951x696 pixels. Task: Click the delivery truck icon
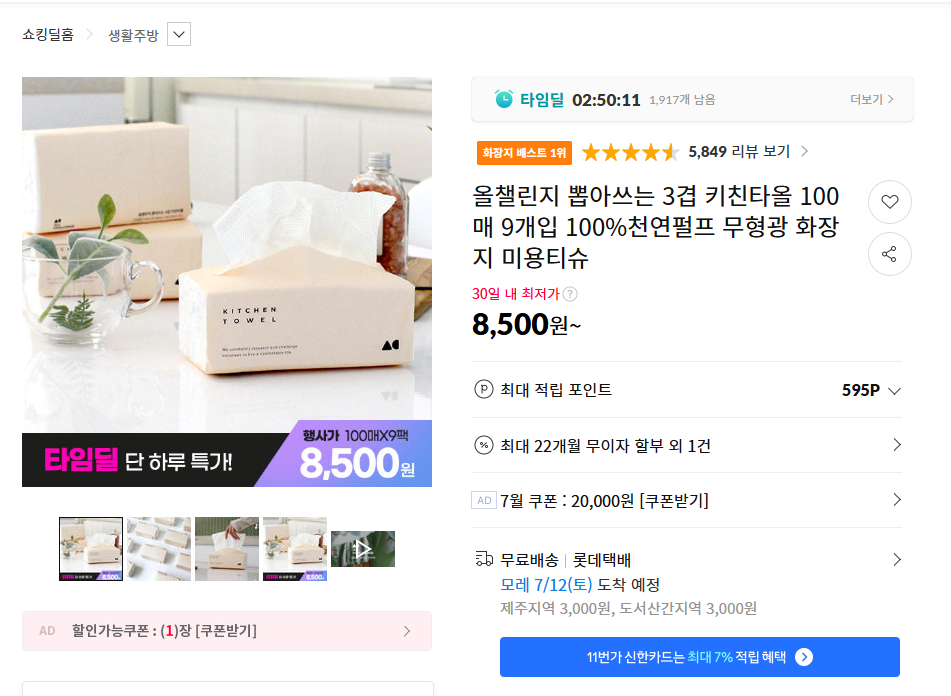[x=484, y=559]
